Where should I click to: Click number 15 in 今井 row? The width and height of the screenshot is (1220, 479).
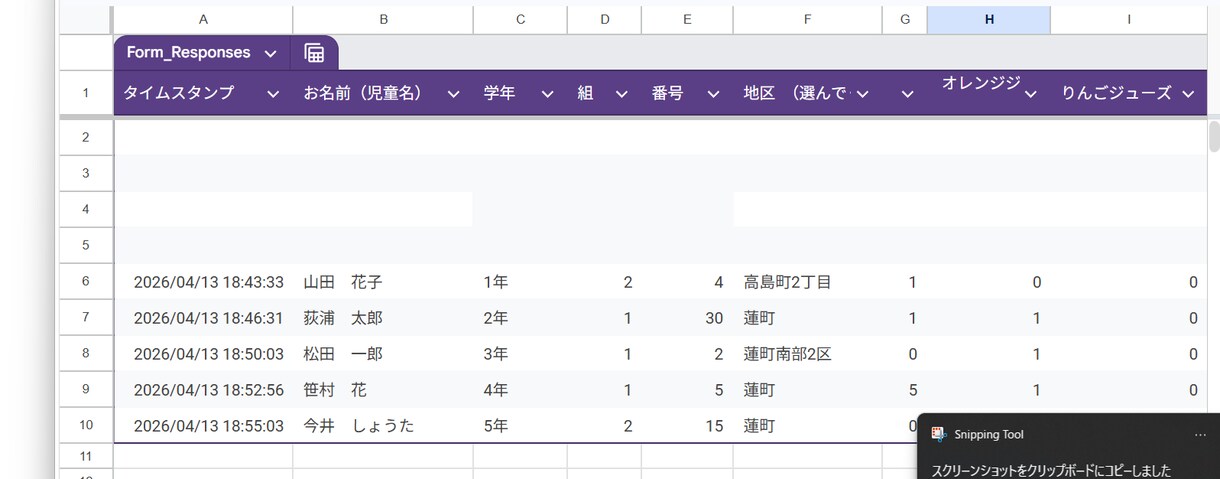(714, 426)
